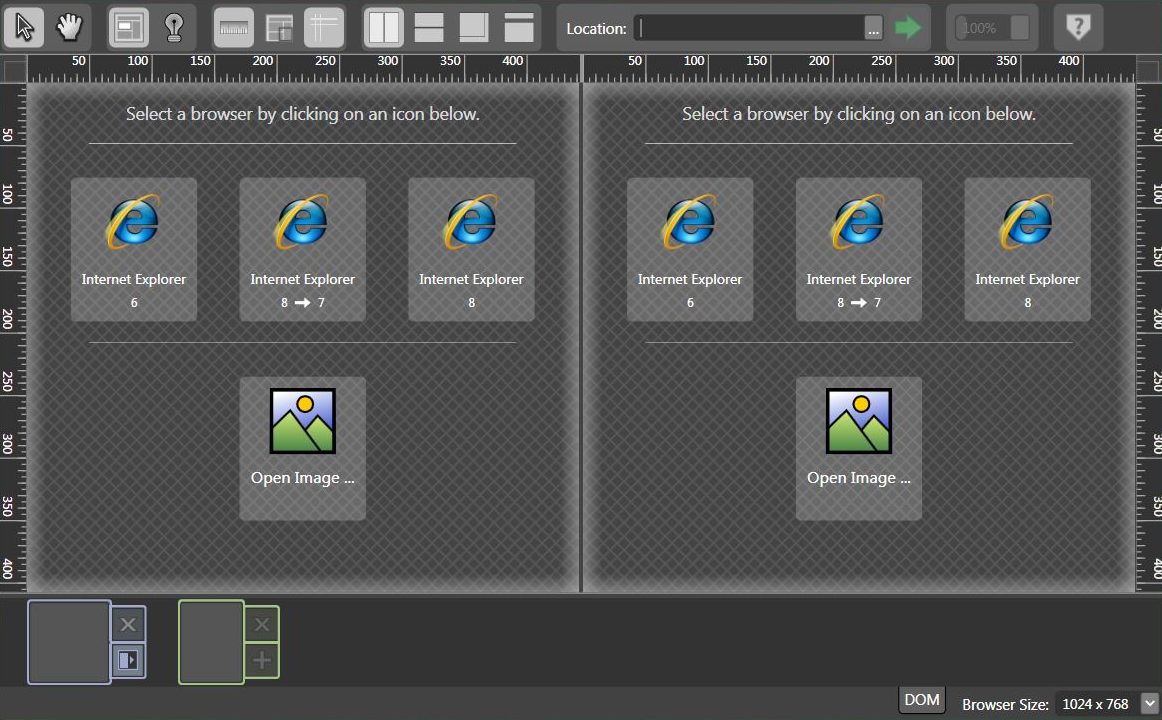Remove the blue baseline browser with X
Viewport: 1162px width, 720px height.
click(x=128, y=624)
